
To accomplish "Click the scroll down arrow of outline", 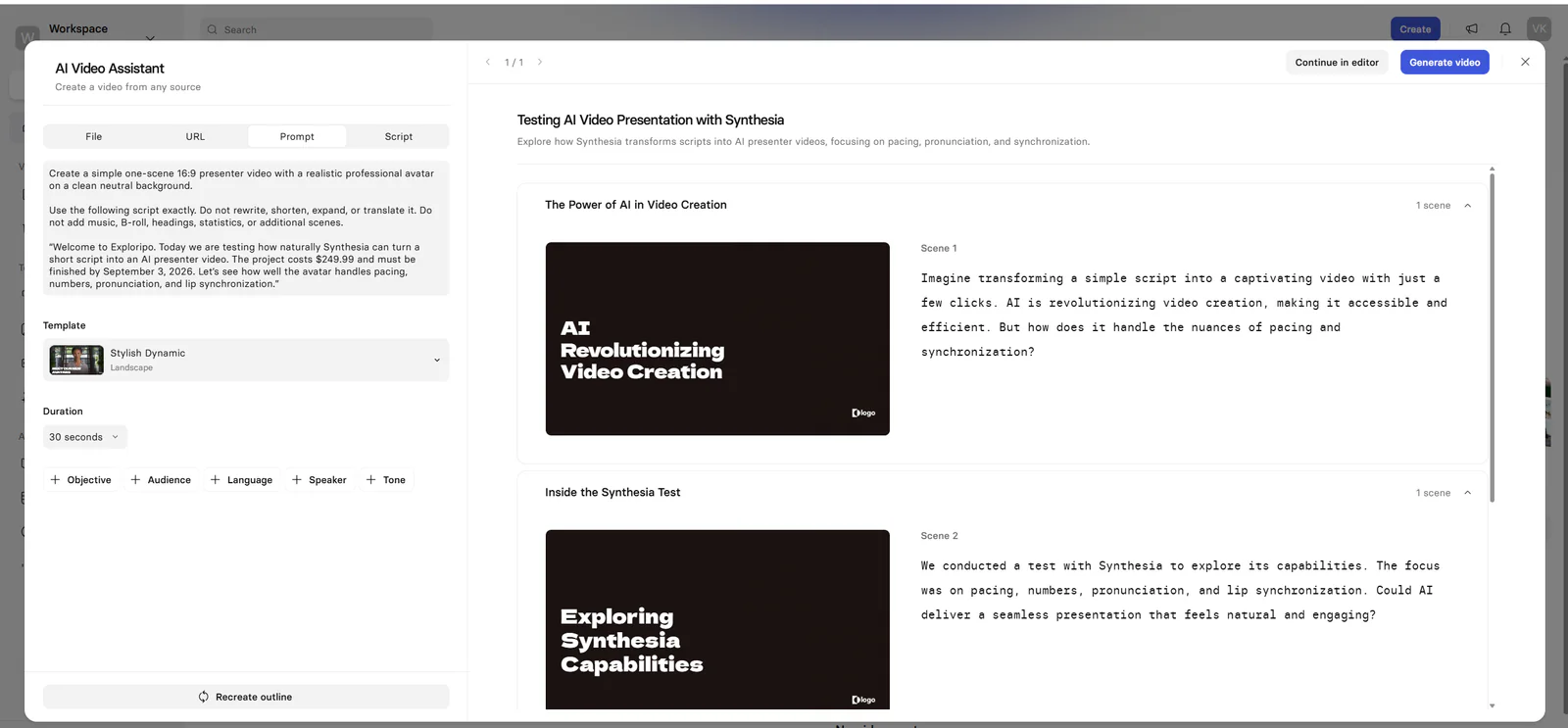I will pyautogui.click(x=1492, y=705).
